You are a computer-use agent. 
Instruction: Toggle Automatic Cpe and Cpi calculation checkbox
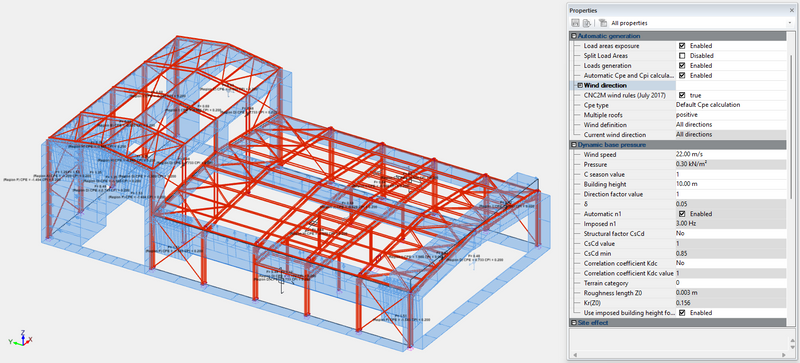(682, 76)
